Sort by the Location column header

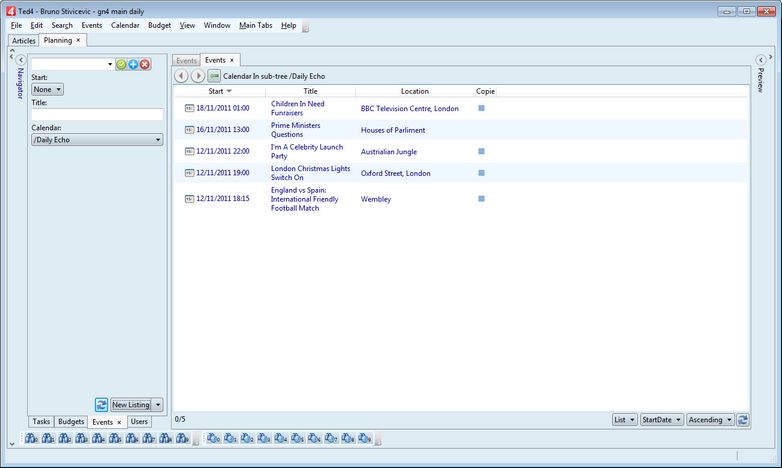pyautogui.click(x=414, y=91)
